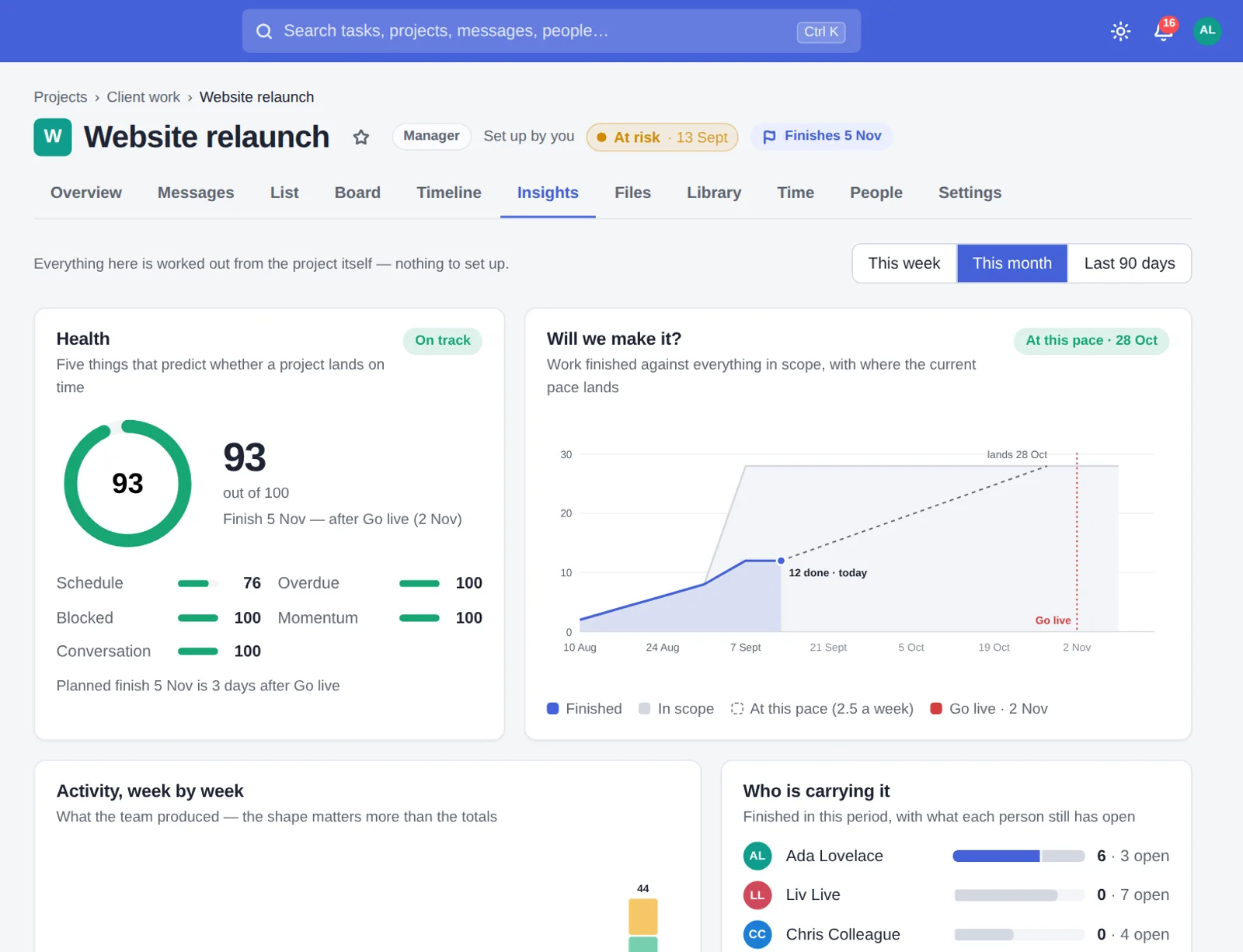Image resolution: width=1243 pixels, height=952 pixels.
Task: Click the Manager role badge
Action: 431,136
